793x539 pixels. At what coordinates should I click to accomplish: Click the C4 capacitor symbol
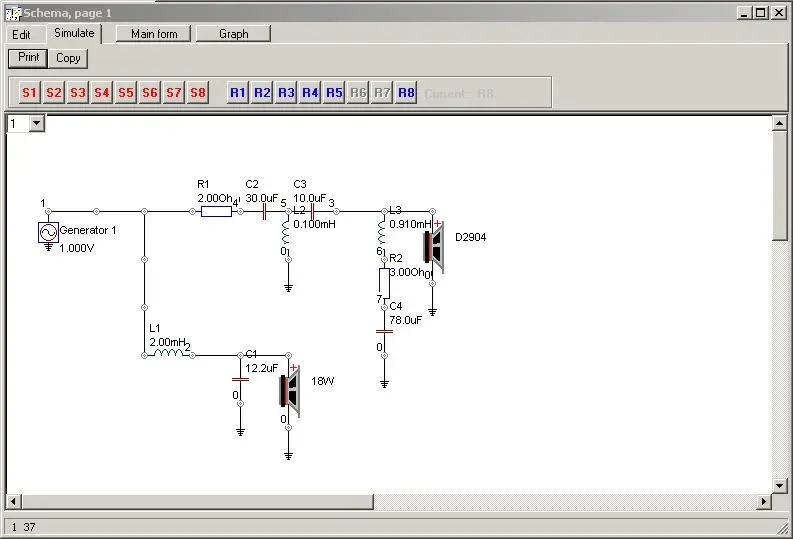[384, 332]
